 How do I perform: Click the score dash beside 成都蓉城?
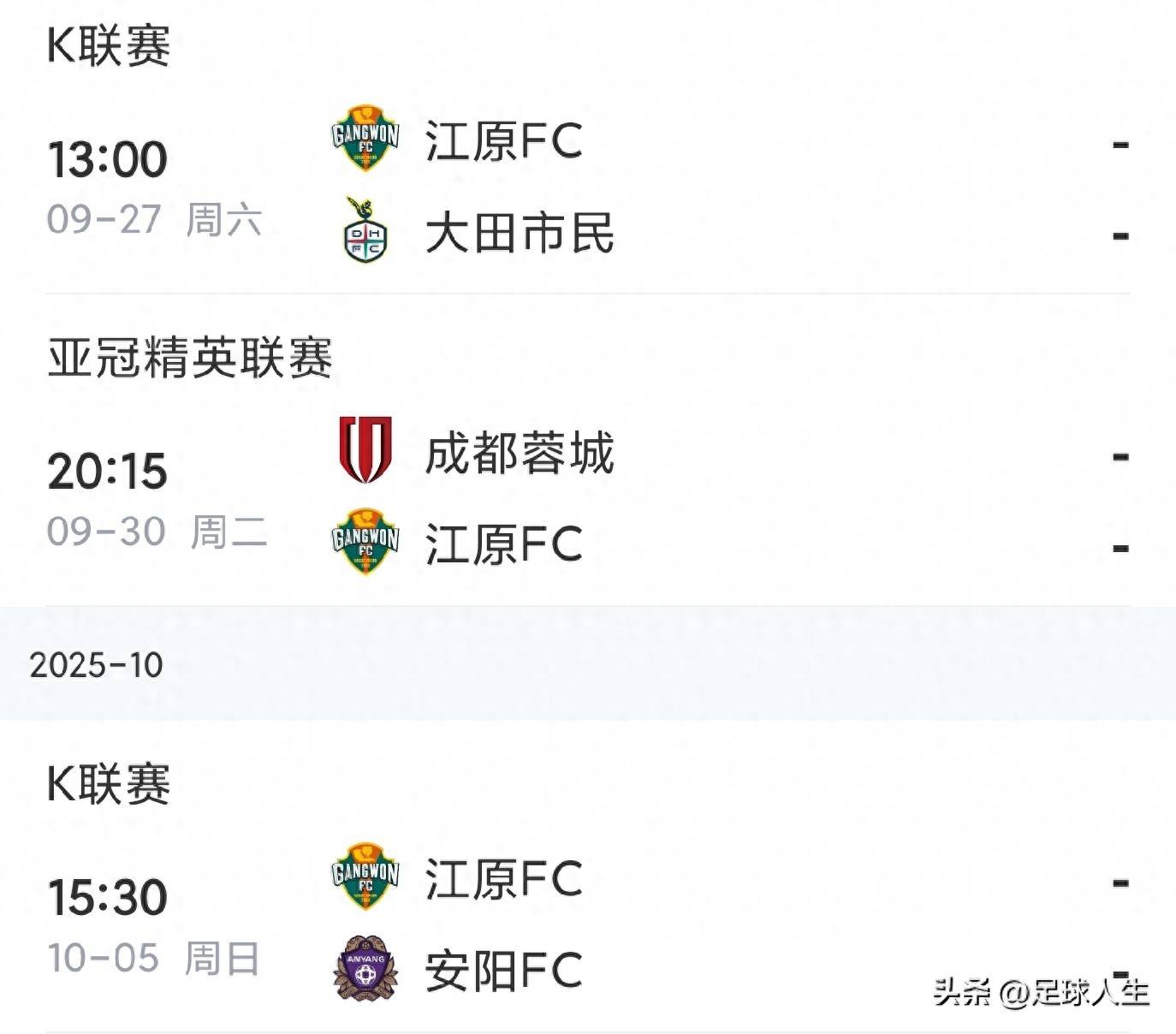1120,457
